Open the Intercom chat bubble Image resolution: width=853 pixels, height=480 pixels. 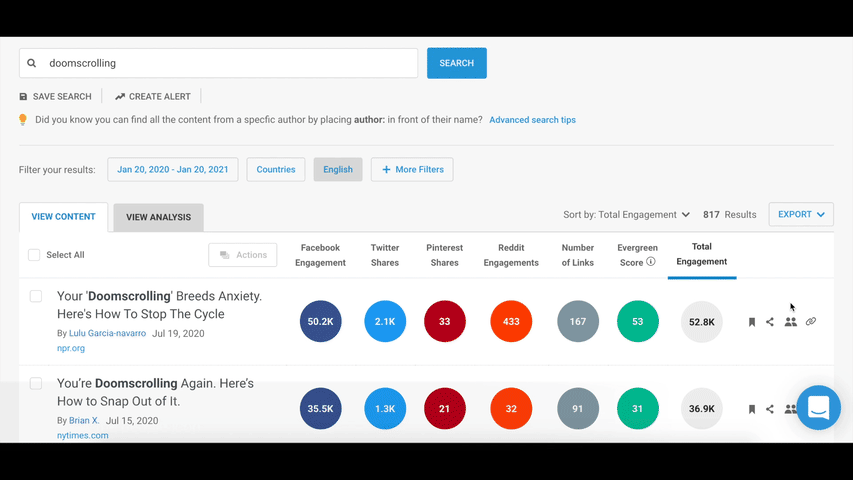(x=818, y=407)
